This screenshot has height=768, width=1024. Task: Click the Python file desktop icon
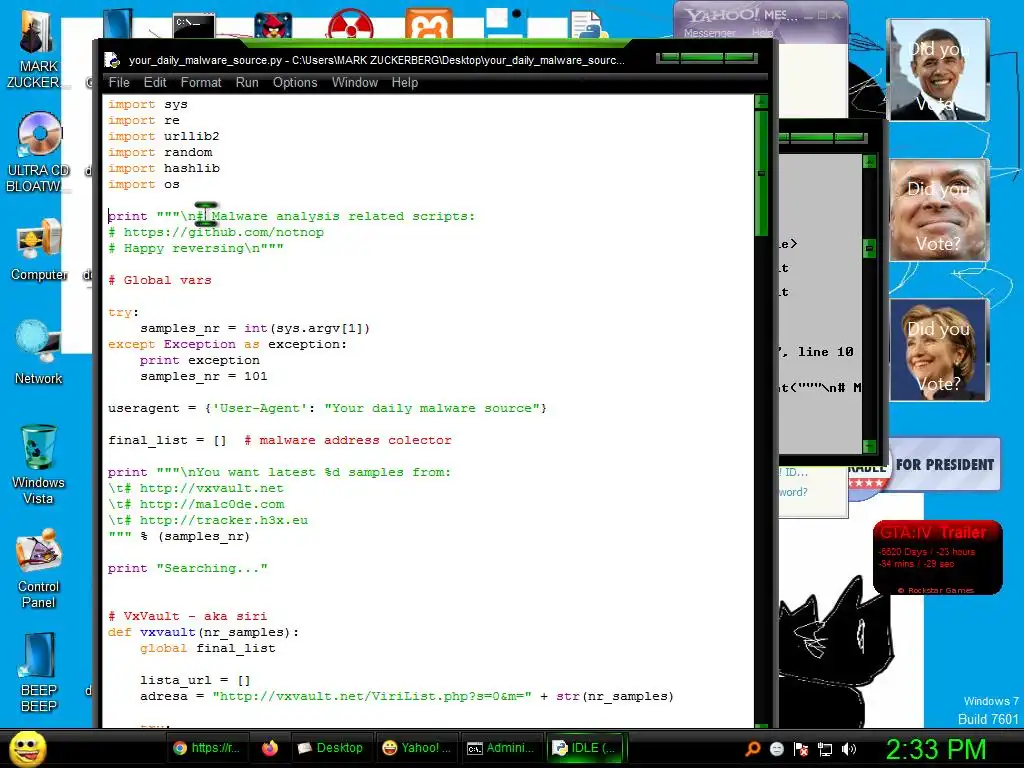point(588,25)
